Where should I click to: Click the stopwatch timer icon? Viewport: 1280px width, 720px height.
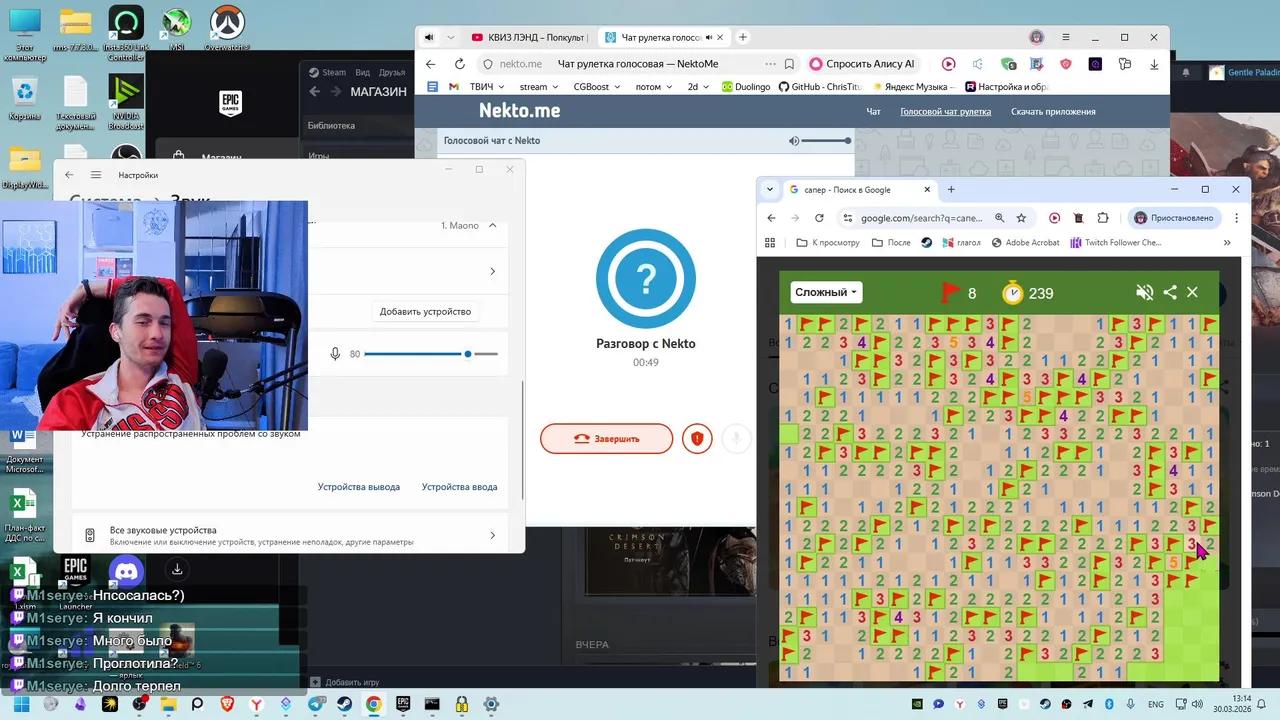pyautogui.click(x=1013, y=292)
